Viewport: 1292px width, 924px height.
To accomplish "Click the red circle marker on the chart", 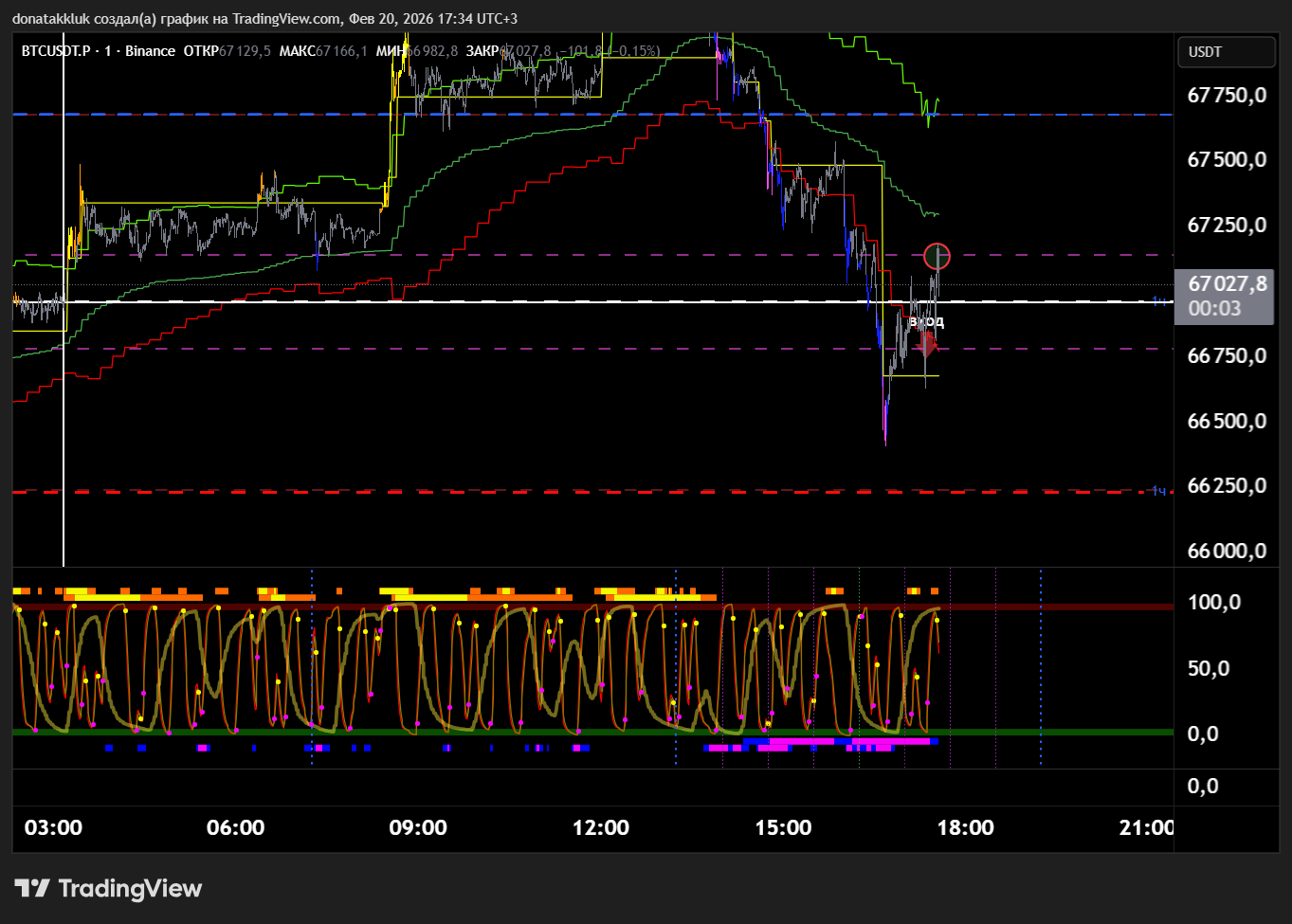I will coord(937,256).
